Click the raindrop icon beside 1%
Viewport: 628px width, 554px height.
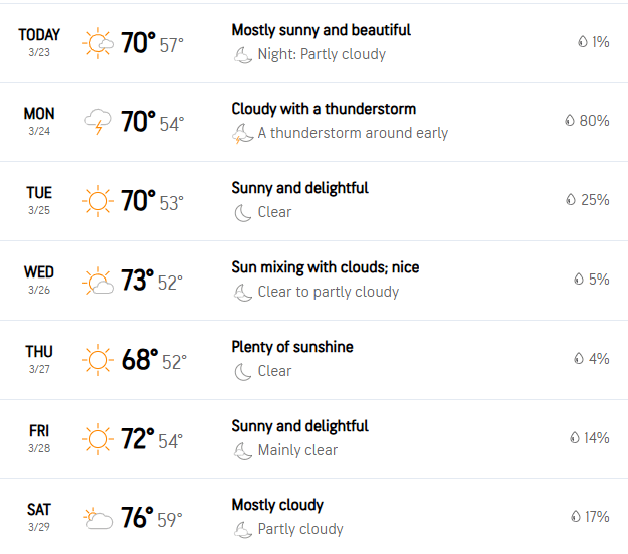tap(583, 41)
